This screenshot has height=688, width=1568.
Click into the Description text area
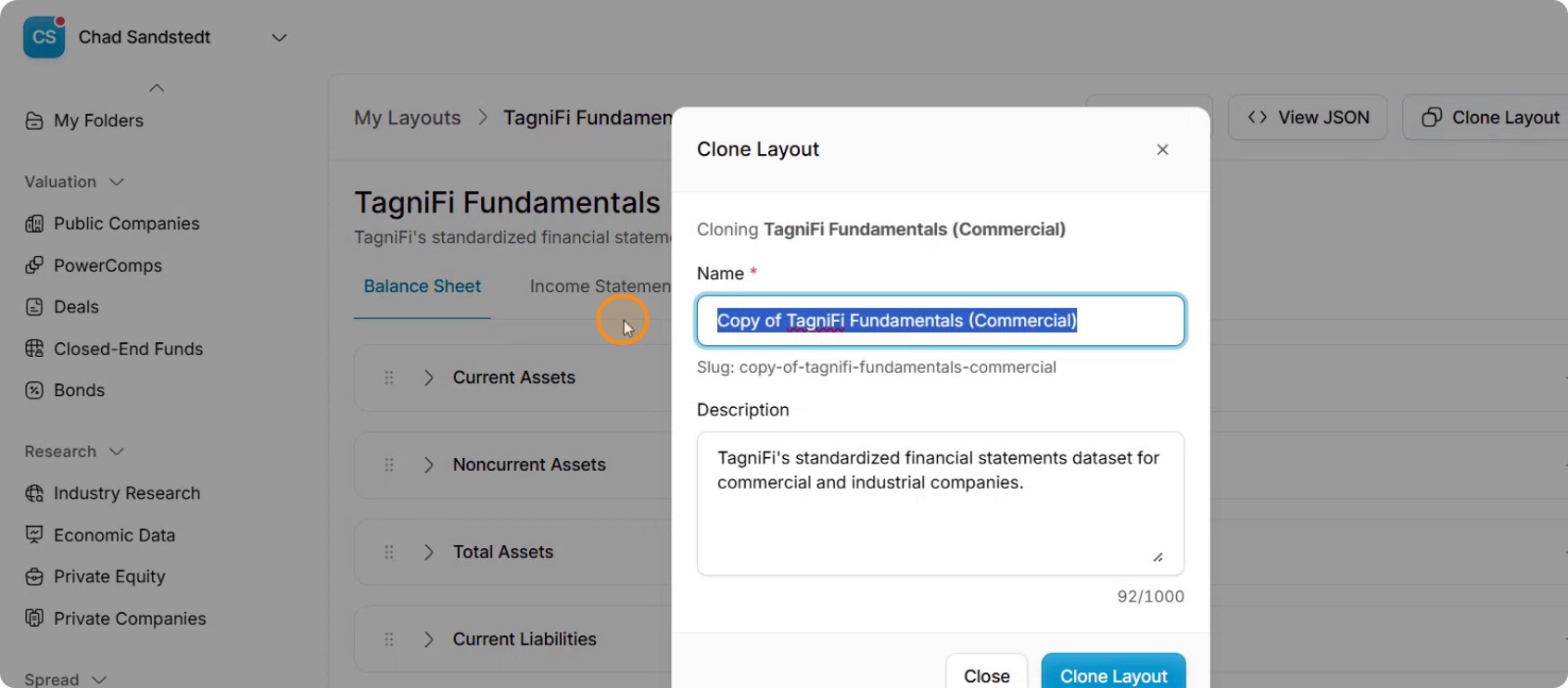(941, 503)
